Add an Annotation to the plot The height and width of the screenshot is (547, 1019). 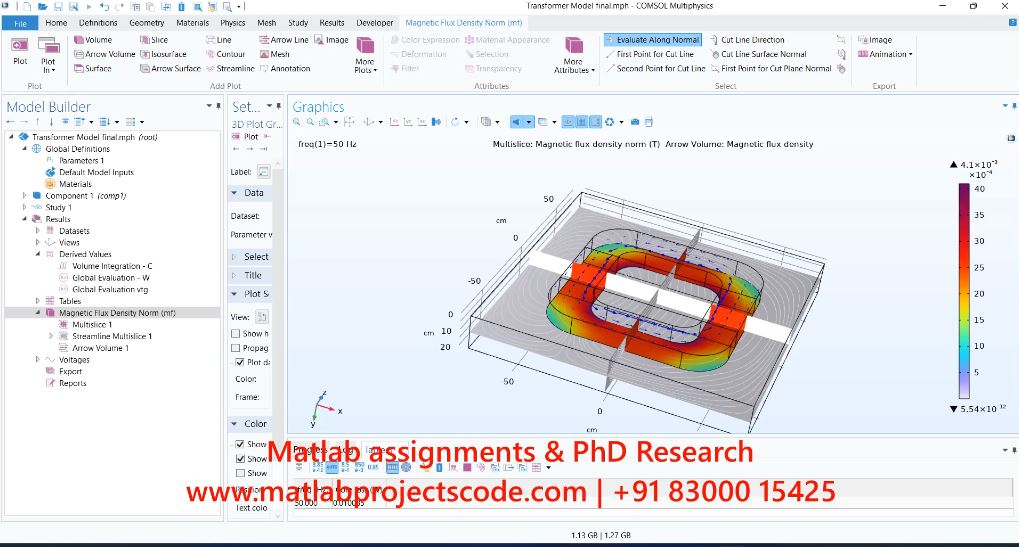click(x=285, y=68)
